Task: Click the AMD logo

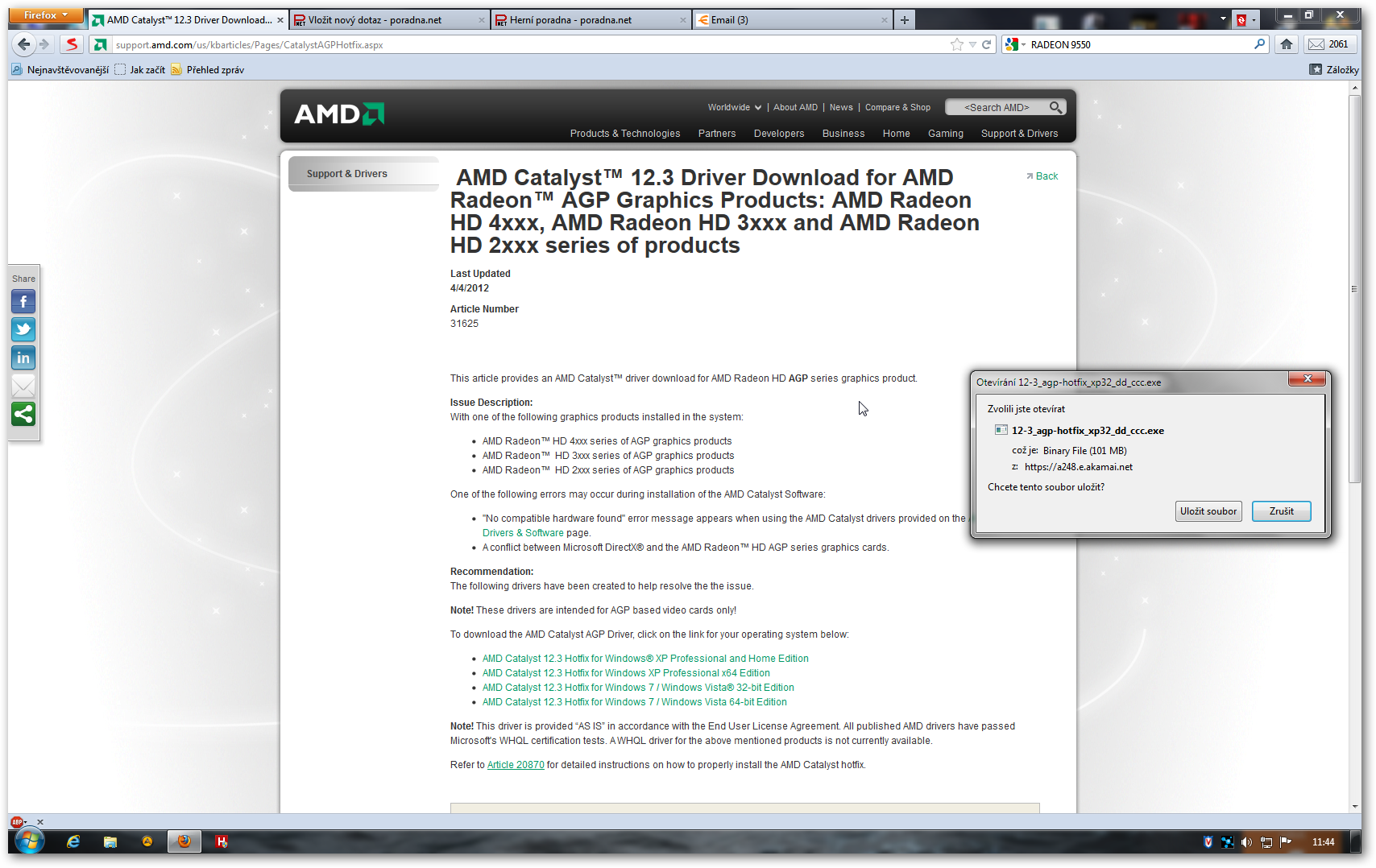Action: (339, 114)
